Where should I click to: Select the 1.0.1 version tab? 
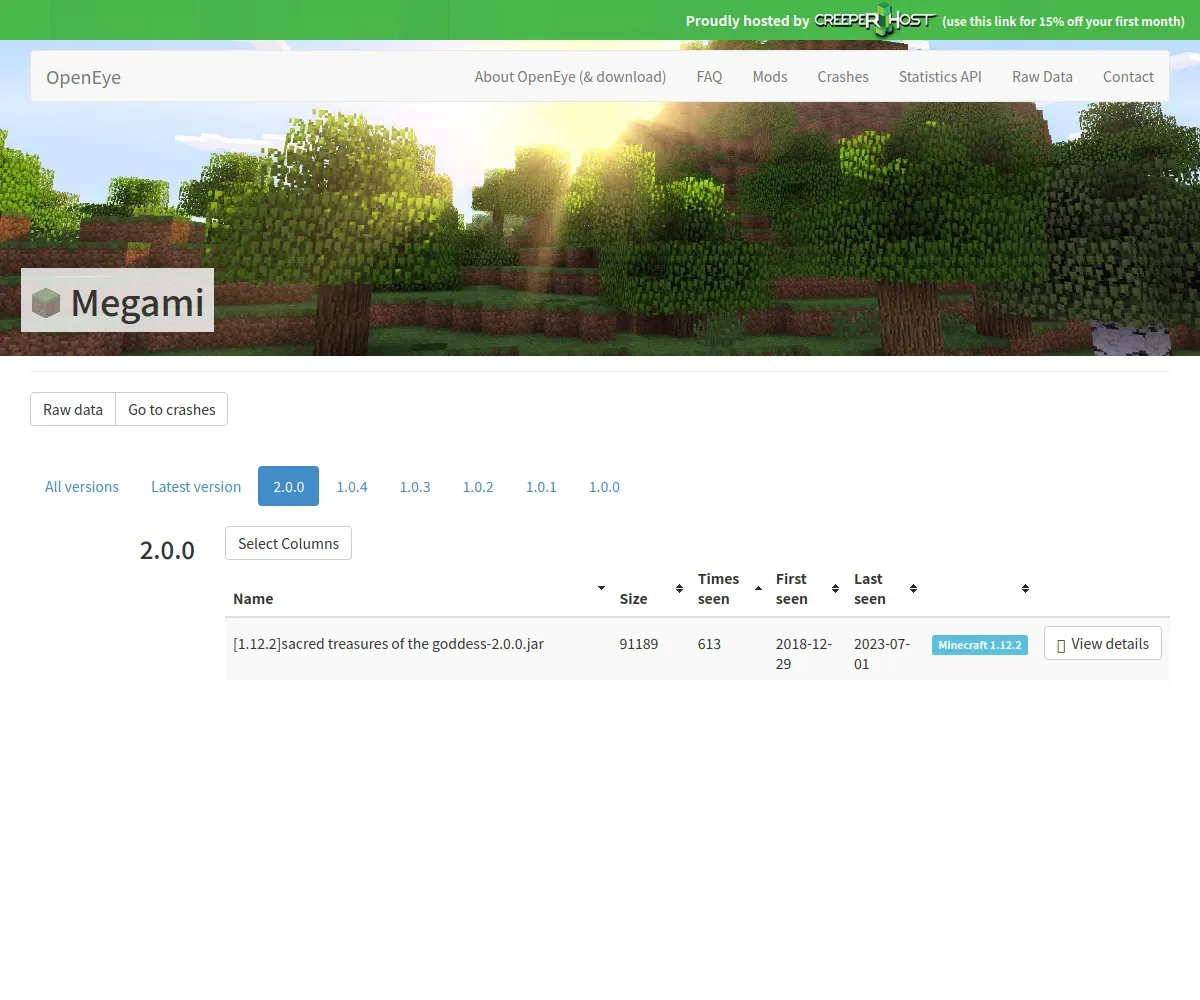pyautogui.click(x=541, y=486)
